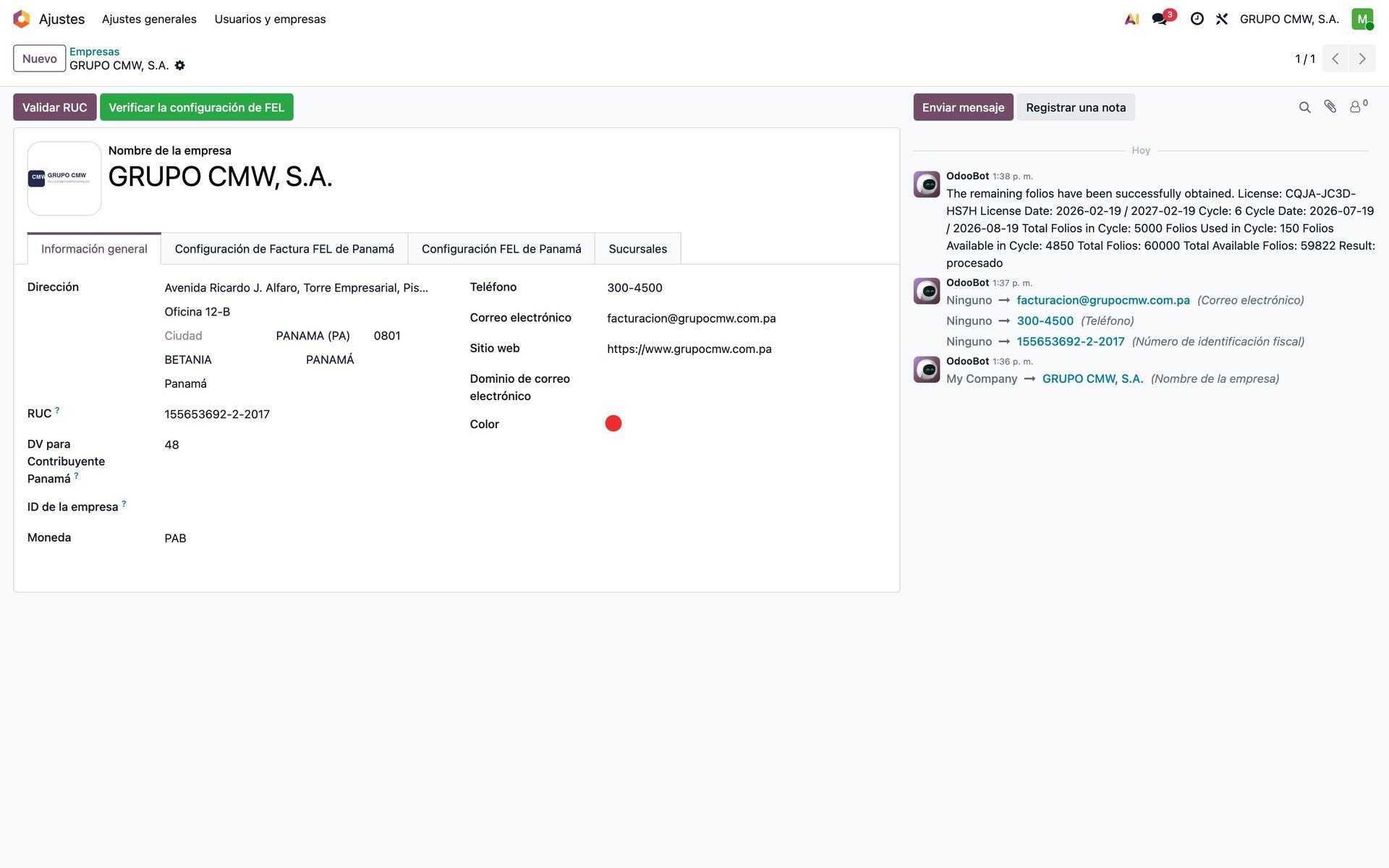Switch to Información general tab

[94, 249]
